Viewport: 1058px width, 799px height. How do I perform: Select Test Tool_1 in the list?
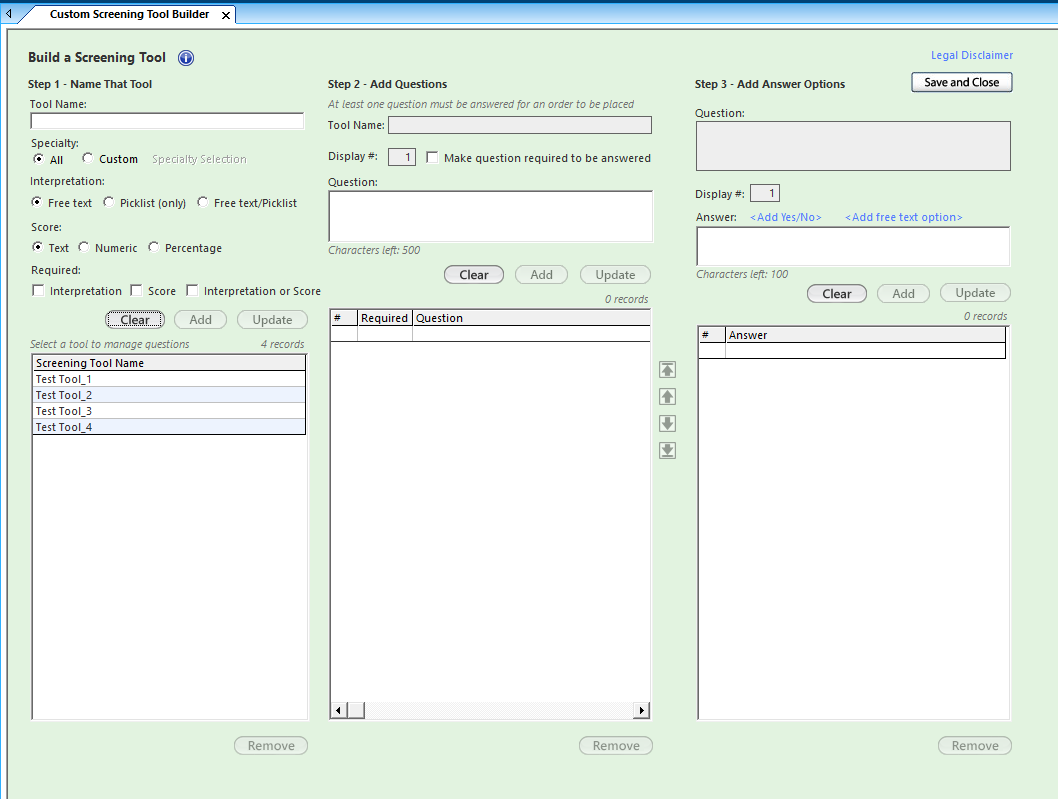point(169,379)
